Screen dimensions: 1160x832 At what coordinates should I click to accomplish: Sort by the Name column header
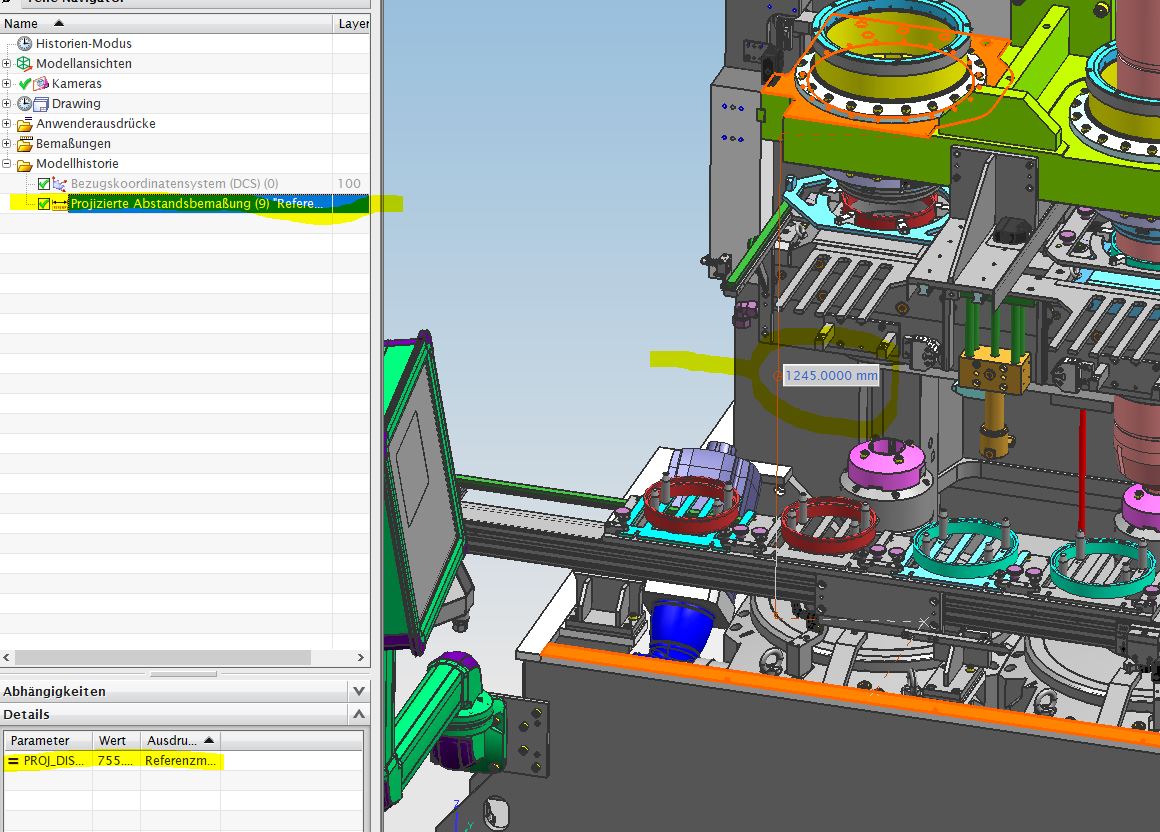(166, 24)
